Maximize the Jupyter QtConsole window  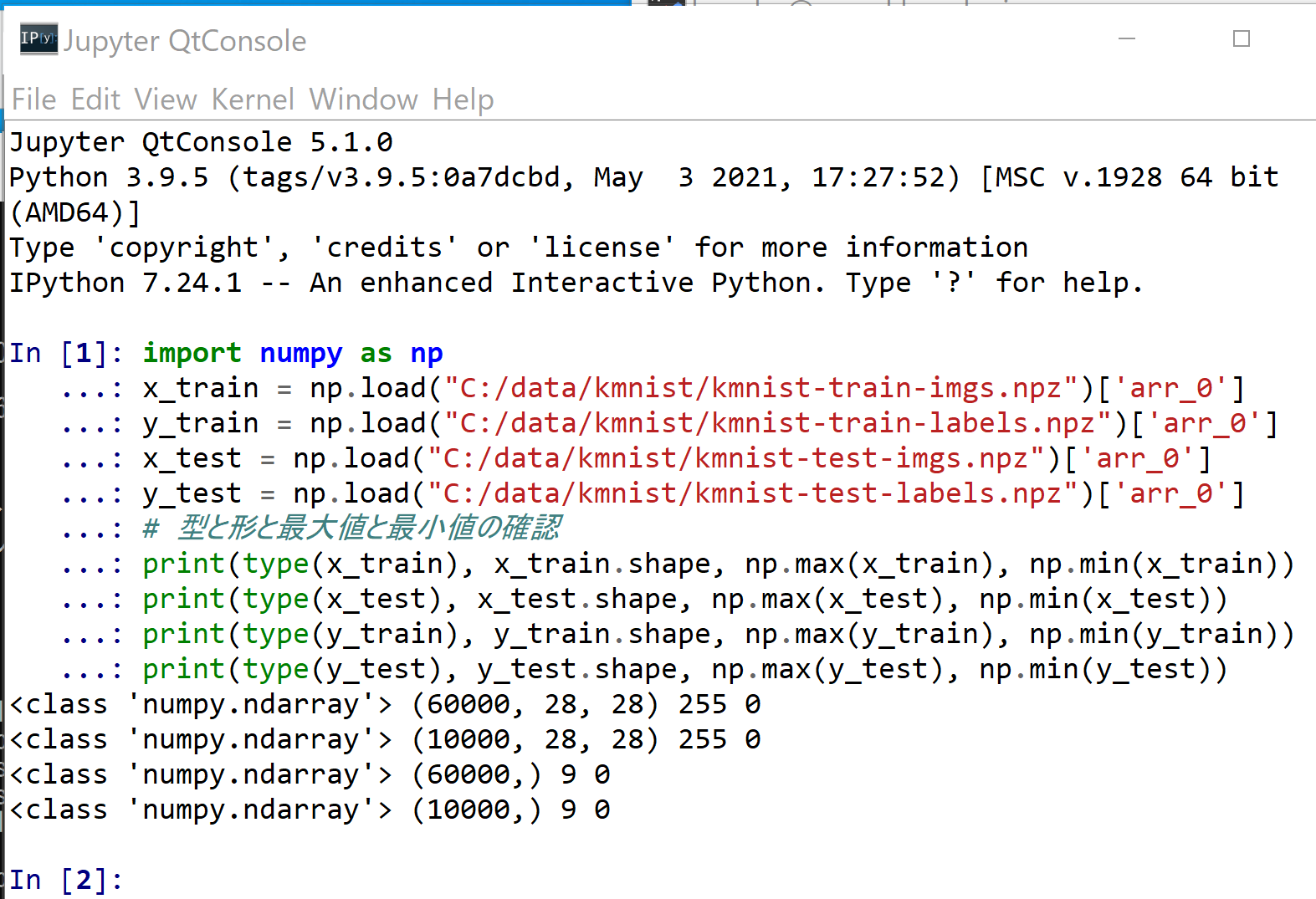pos(1242,38)
